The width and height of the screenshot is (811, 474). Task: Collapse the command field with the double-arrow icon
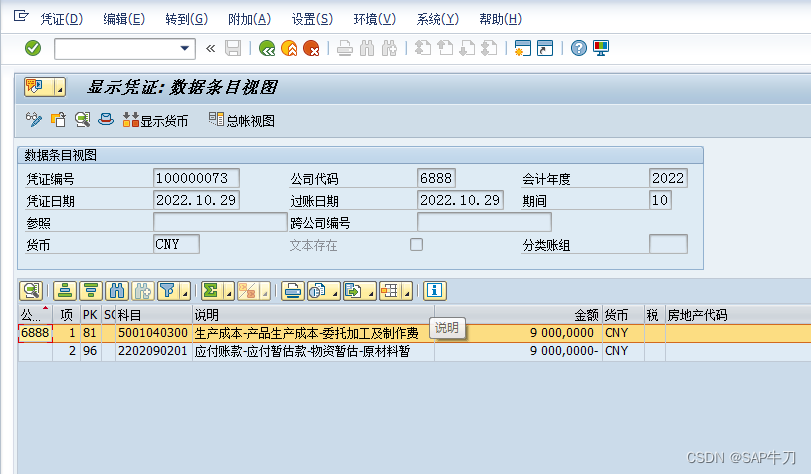210,49
